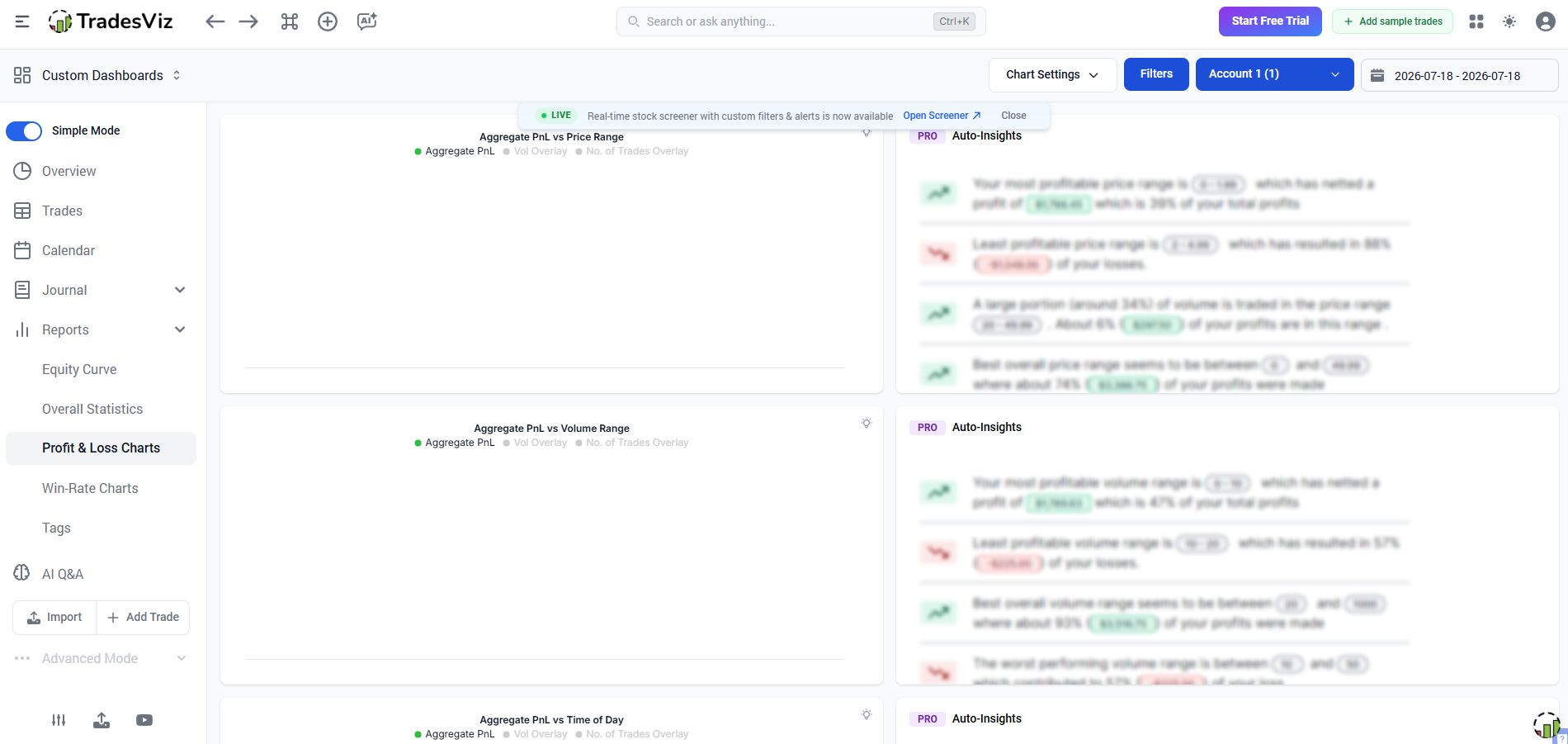Expand the Journal chevron

pyautogui.click(x=180, y=290)
